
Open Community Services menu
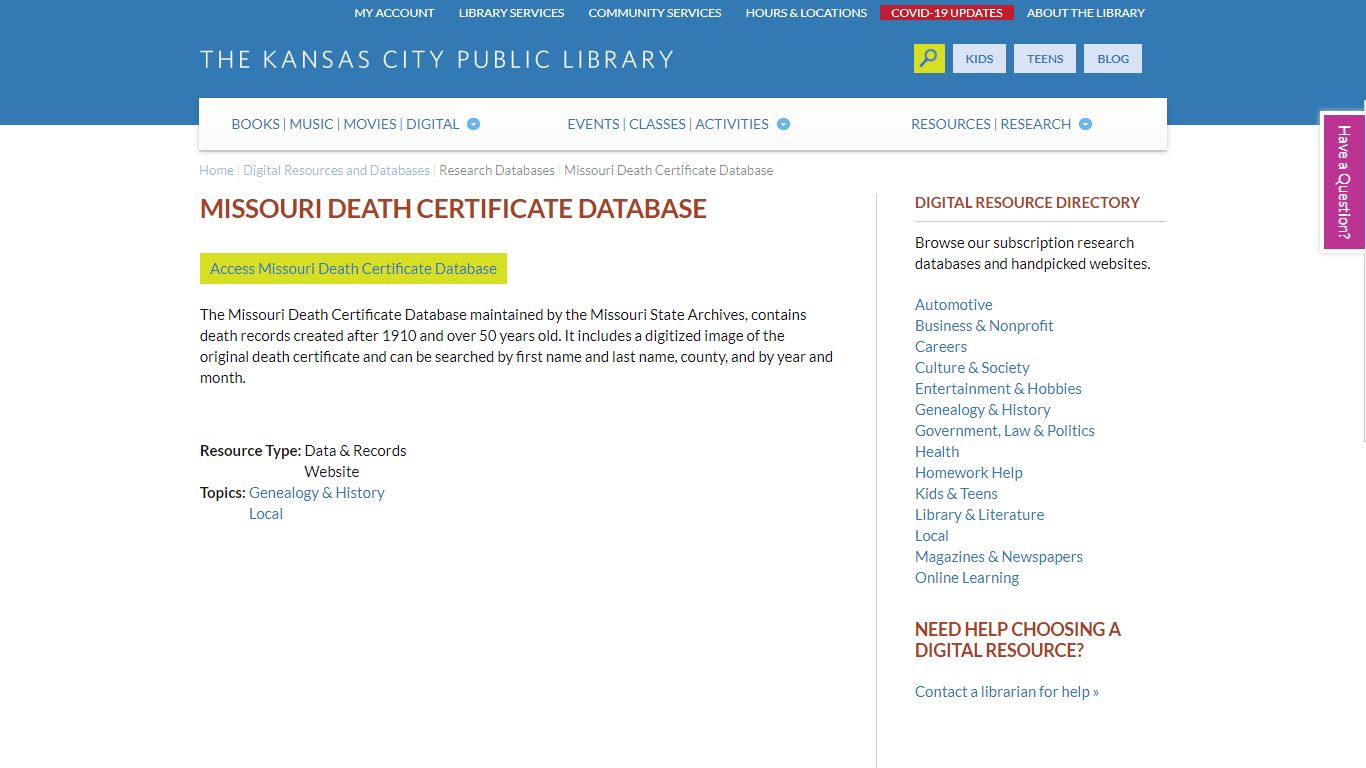click(x=655, y=13)
